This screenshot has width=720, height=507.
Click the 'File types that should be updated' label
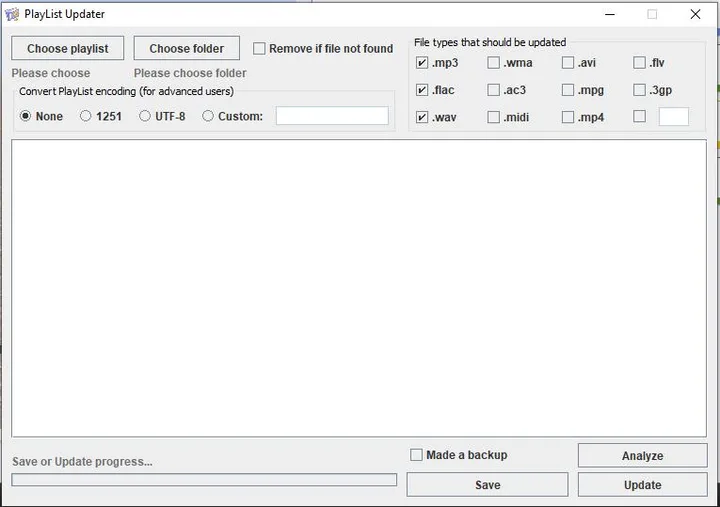[490, 42]
